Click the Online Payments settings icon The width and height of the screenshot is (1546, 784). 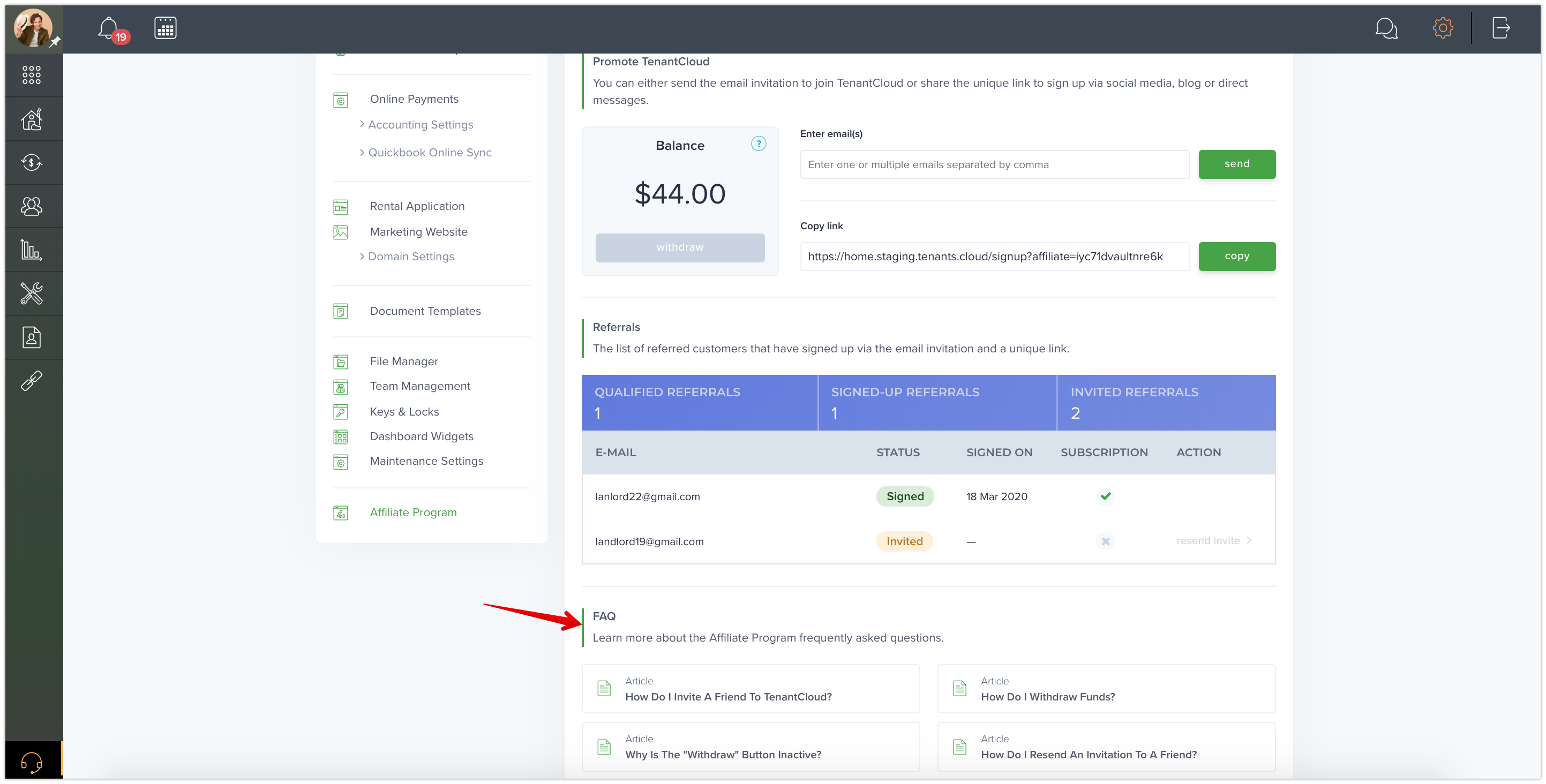(x=340, y=100)
